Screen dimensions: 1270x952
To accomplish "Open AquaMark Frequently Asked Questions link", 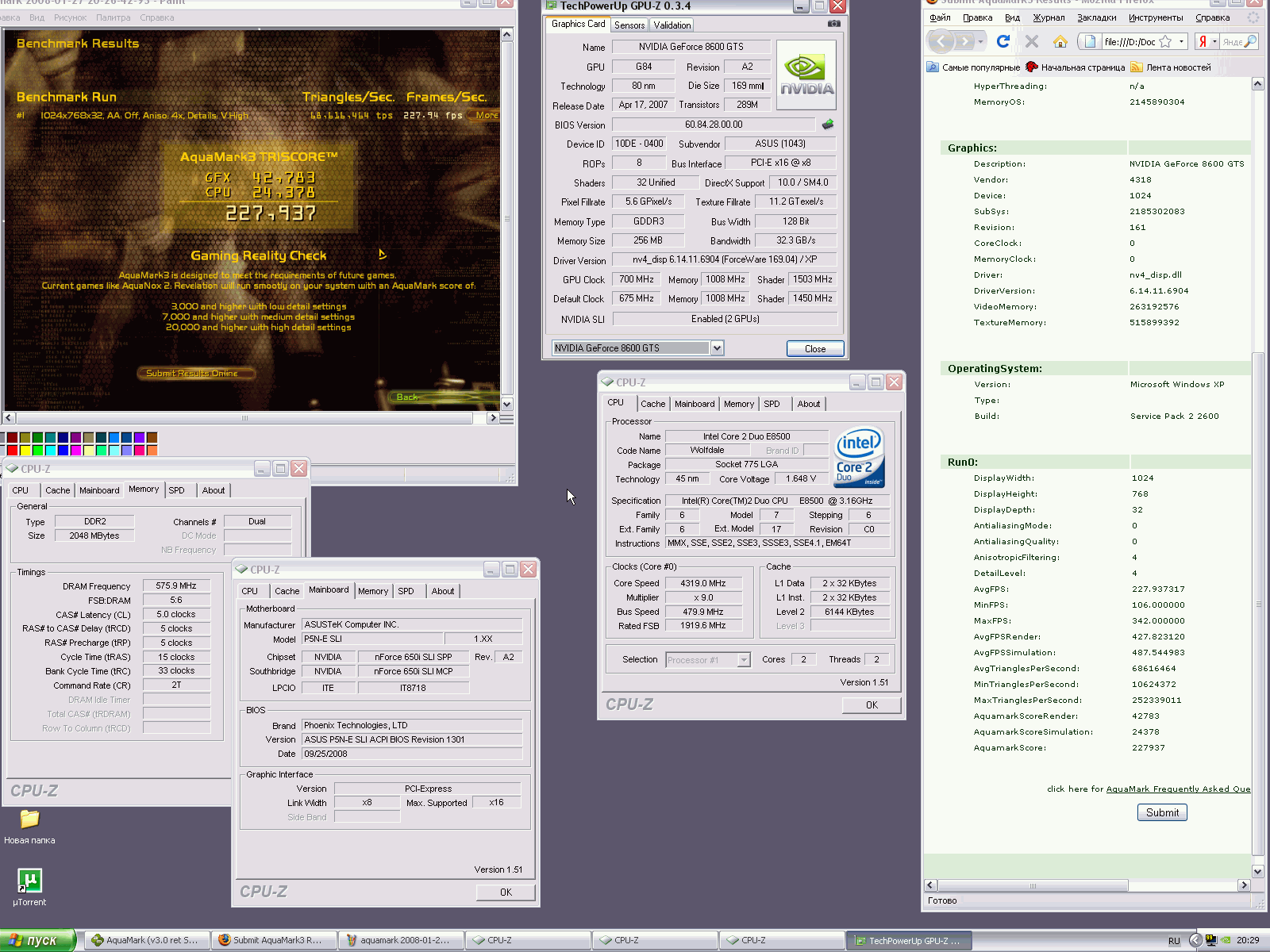I will coord(1178,789).
